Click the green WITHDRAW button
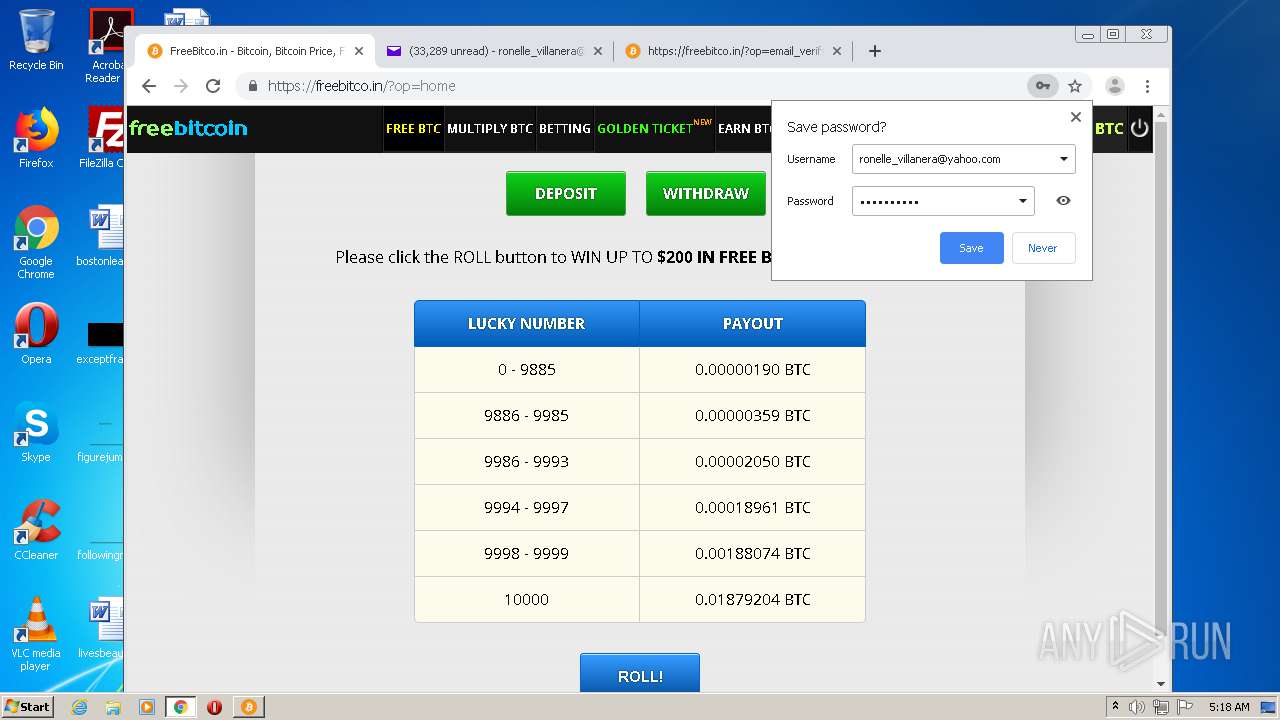Image resolution: width=1280 pixels, height=720 pixels. 706,193
